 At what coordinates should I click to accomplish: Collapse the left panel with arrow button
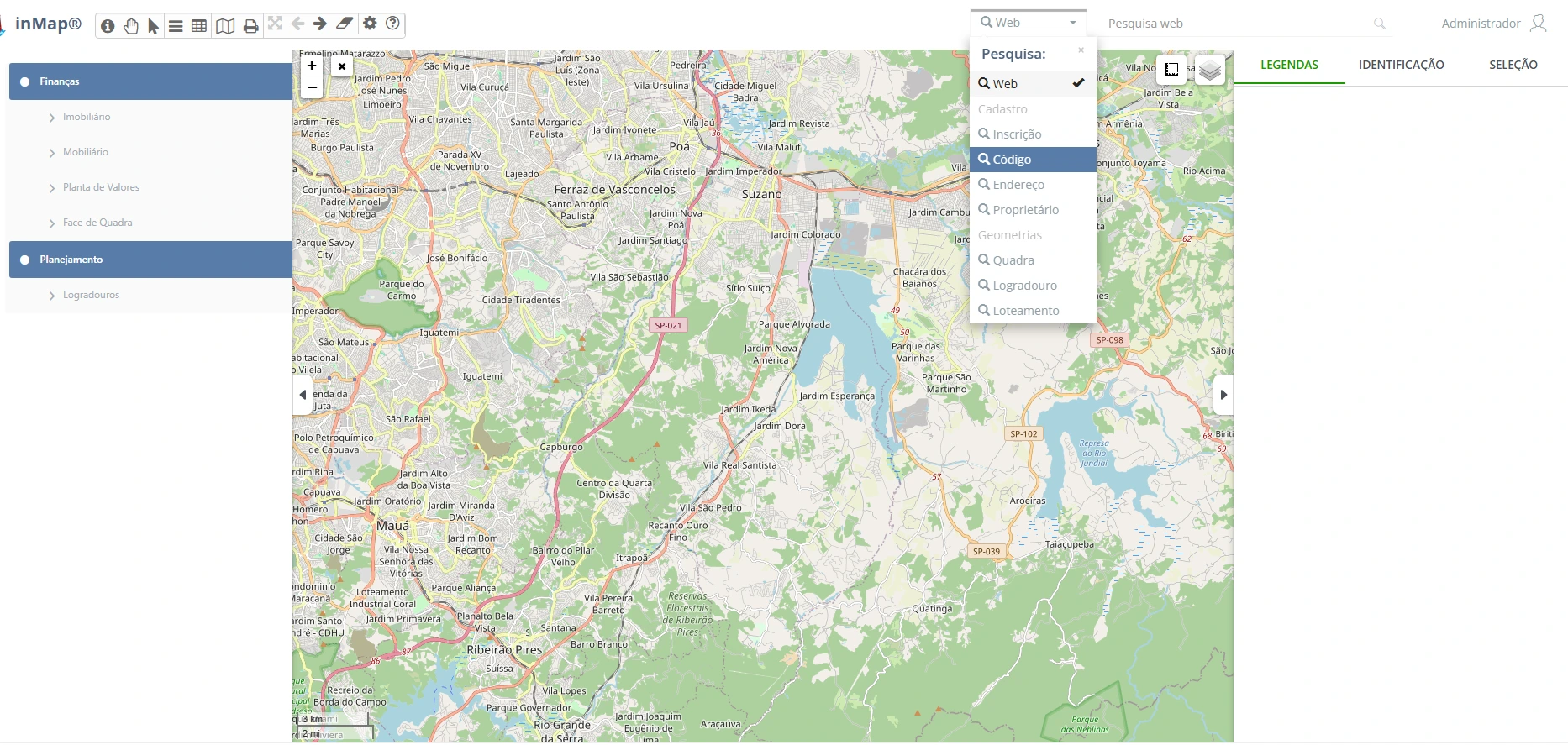coord(303,395)
